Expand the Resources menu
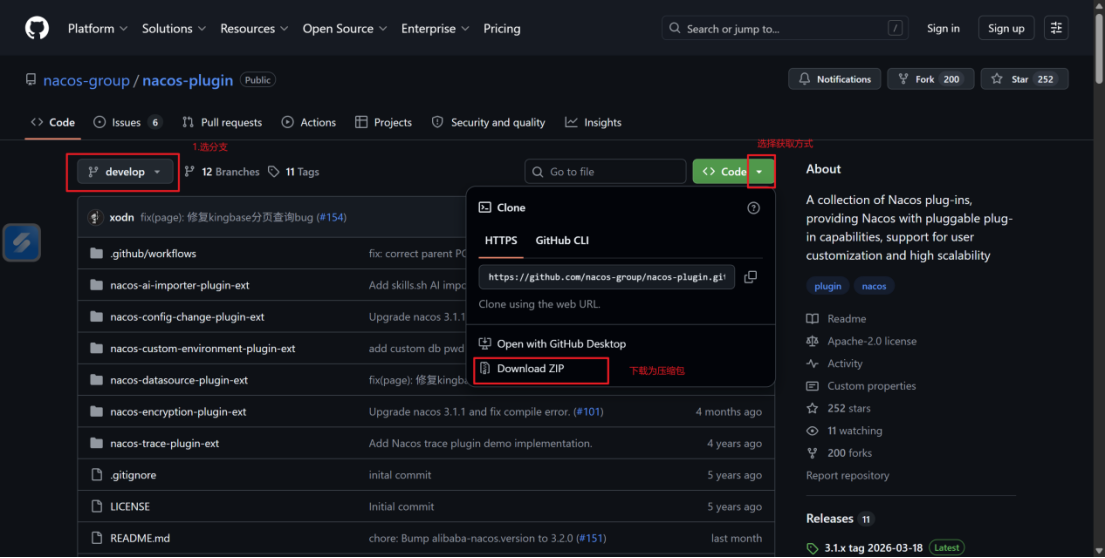 254,29
